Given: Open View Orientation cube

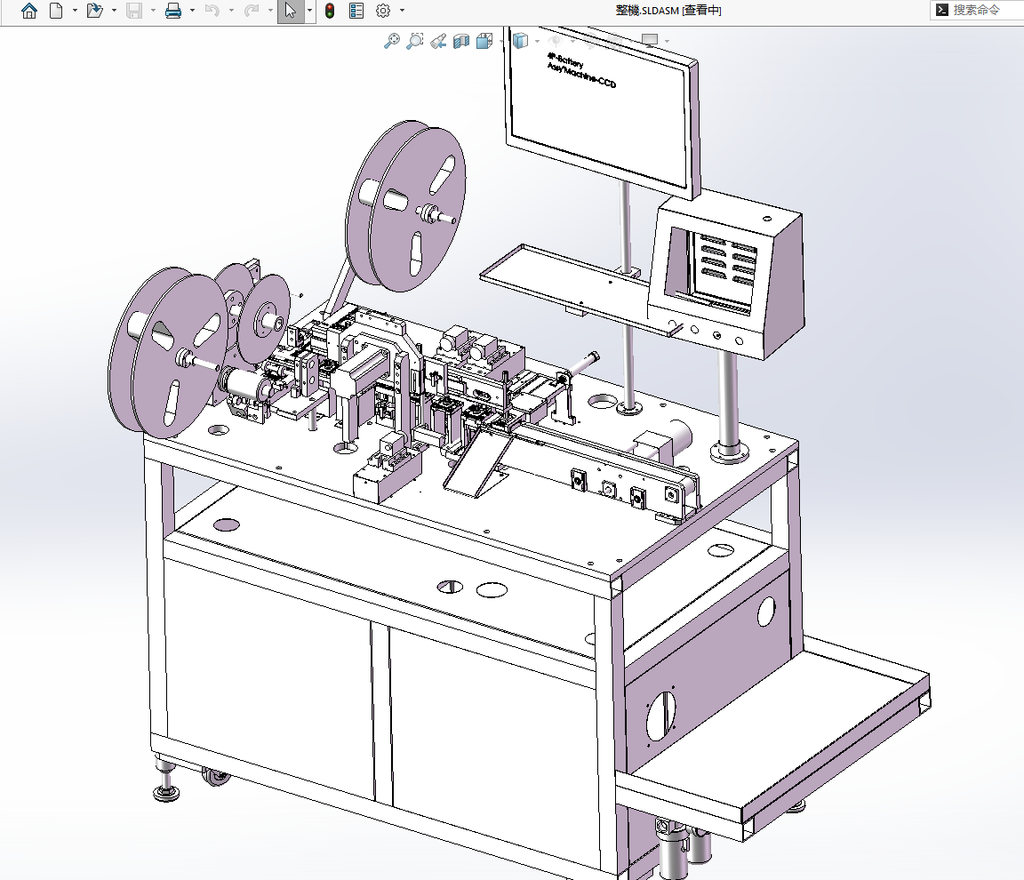Looking at the screenshot, I should [485, 41].
